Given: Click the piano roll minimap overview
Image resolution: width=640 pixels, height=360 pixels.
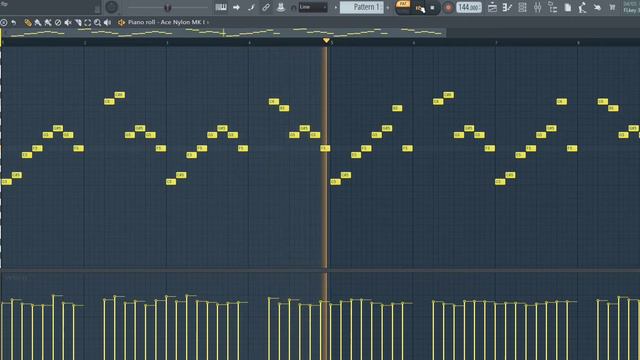Looking at the screenshot, I should 223,33.
